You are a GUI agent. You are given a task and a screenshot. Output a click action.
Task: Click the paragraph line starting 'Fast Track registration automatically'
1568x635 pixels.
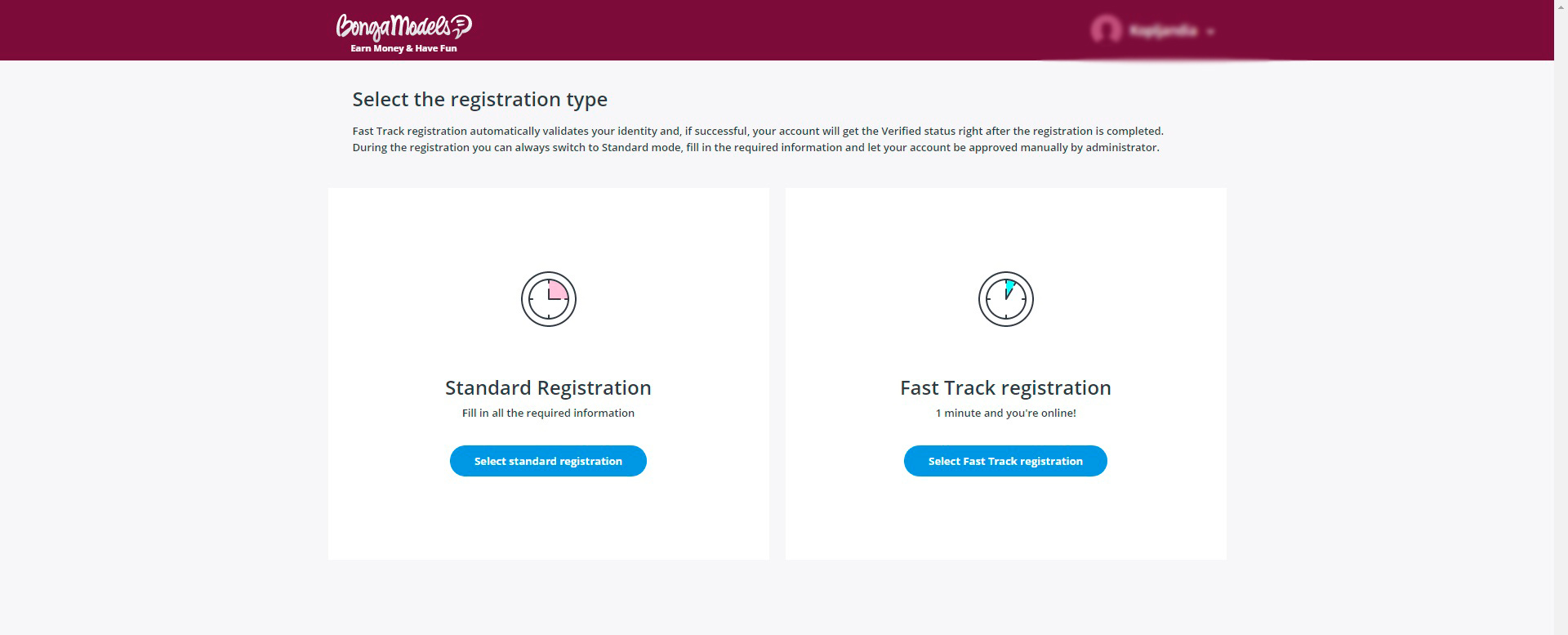758,131
